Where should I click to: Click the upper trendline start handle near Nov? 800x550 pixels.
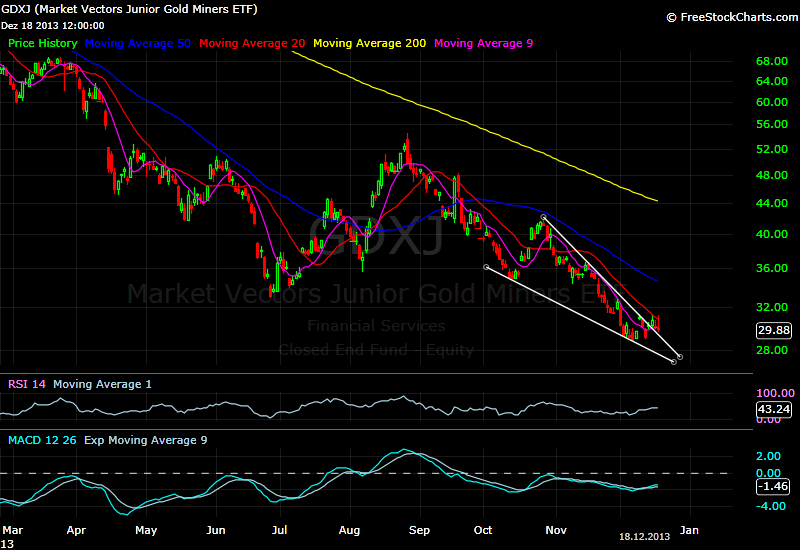(543, 217)
